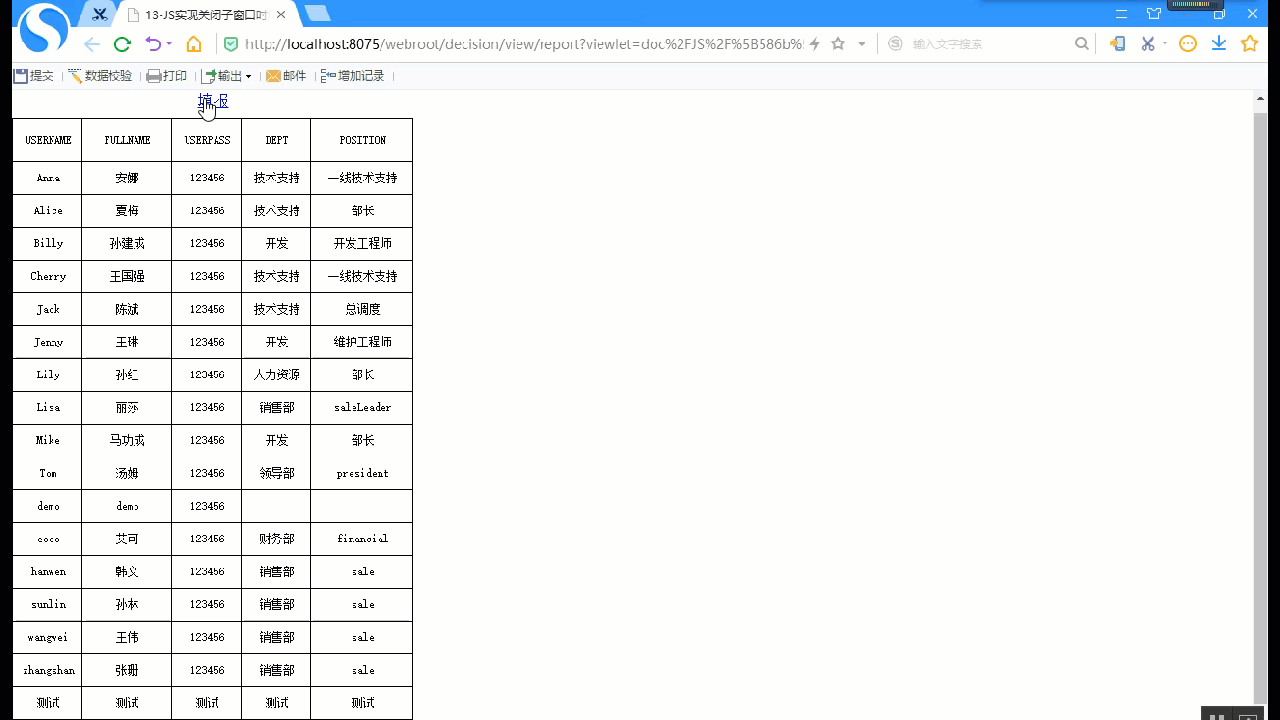Click 人力资源 department cell
Screen dimensions: 1280x720
click(277, 375)
